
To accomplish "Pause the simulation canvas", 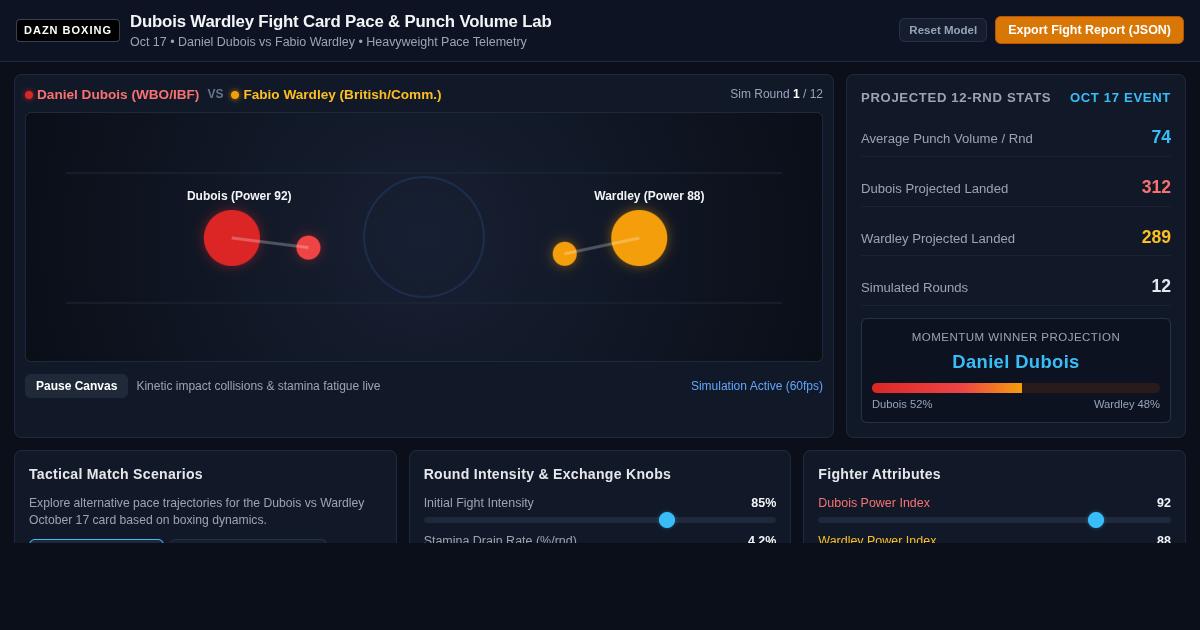I will [76, 386].
